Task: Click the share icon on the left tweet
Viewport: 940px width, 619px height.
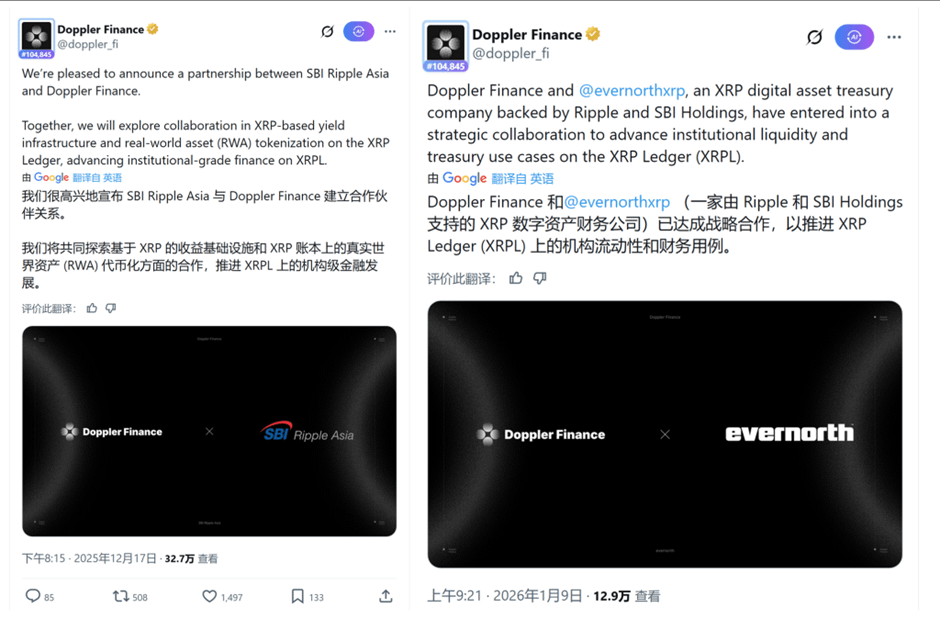Action: (386, 596)
